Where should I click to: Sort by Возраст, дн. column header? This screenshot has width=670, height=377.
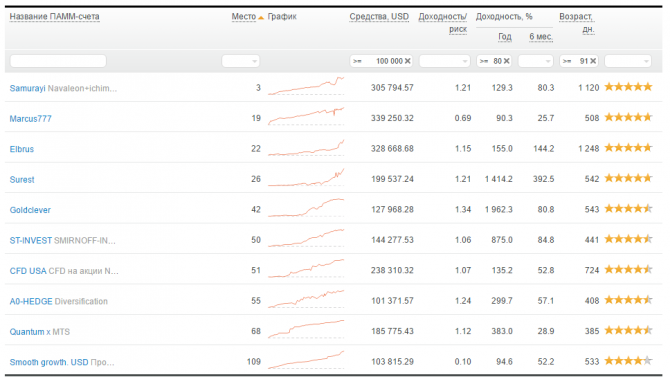(x=576, y=23)
